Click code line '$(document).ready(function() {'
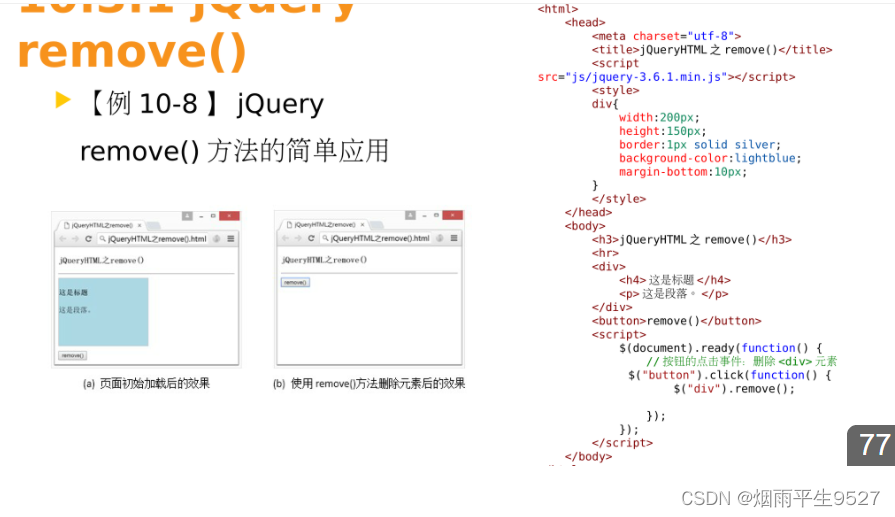The height and width of the screenshot is (517, 895). click(720, 348)
